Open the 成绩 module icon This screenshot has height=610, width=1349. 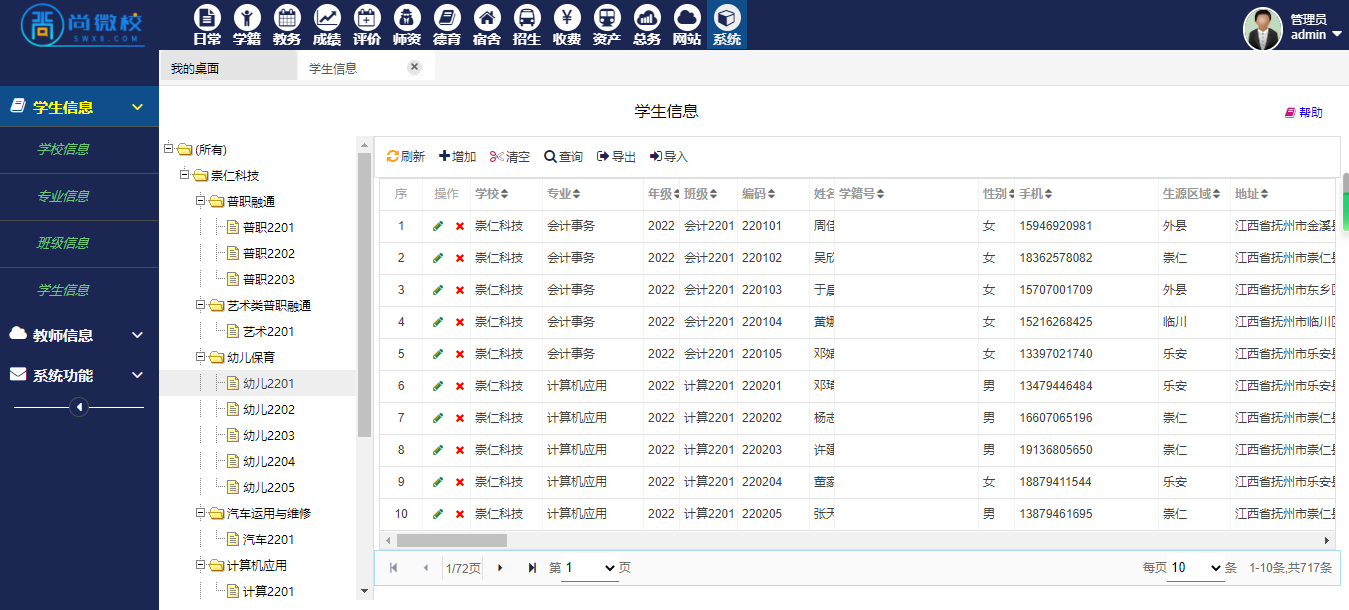click(x=327, y=25)
